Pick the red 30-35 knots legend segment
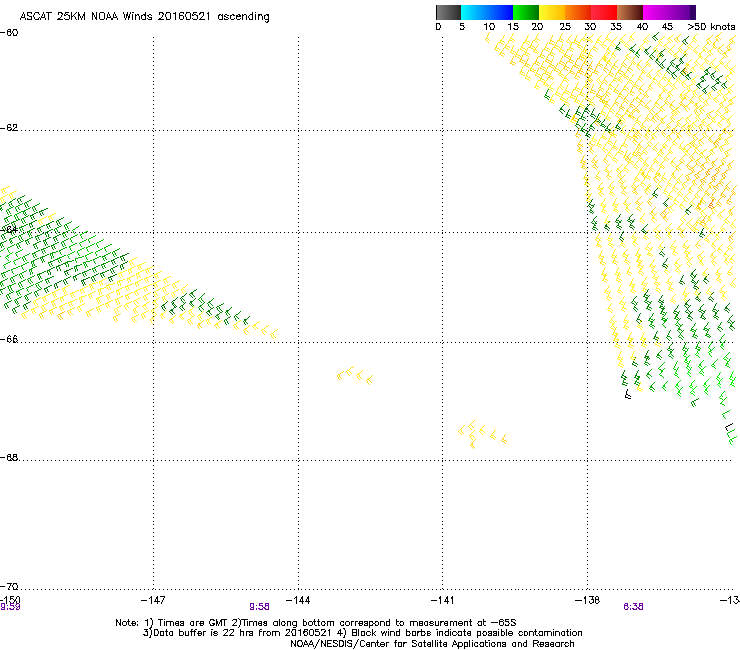The width and height of the screenshot is (740, 650). point(604,12)
